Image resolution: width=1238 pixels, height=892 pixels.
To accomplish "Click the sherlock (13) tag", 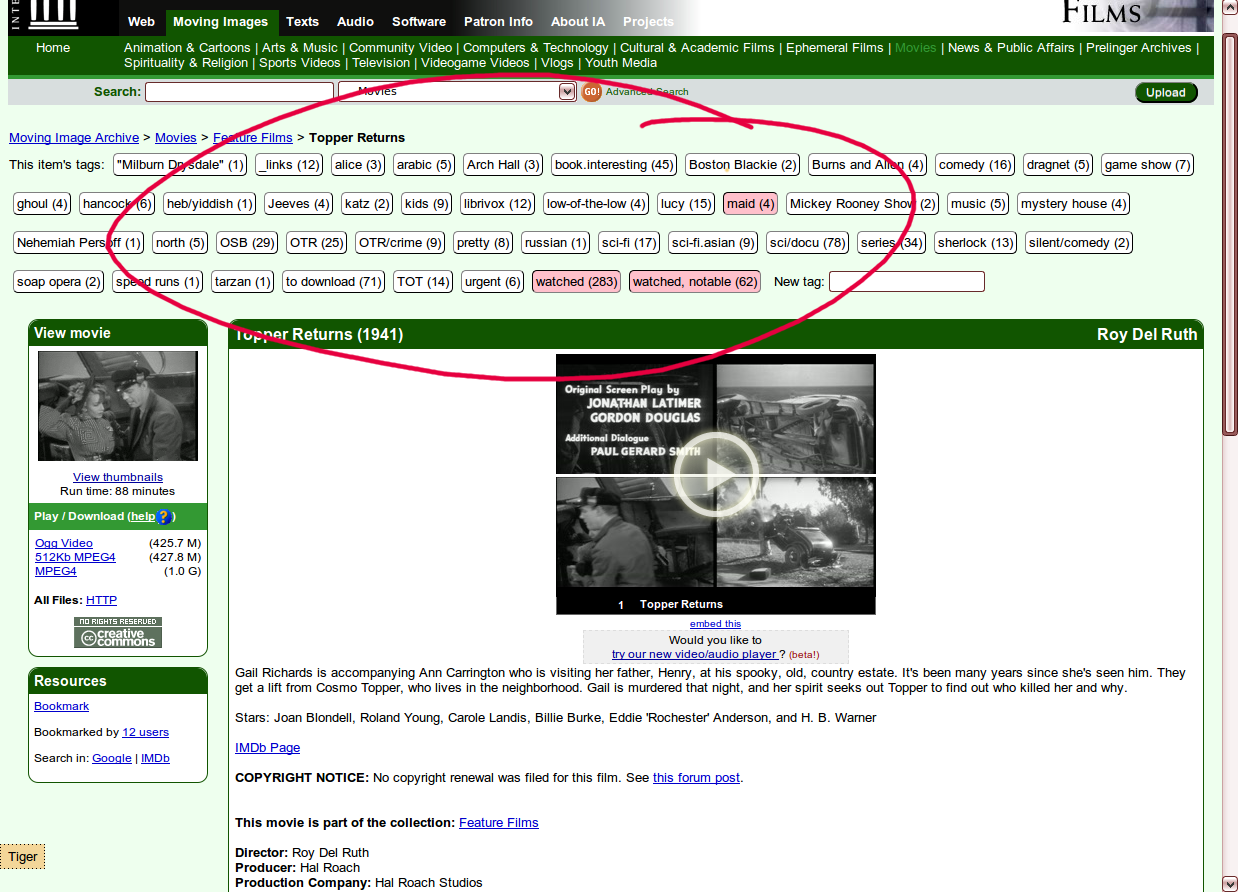I will (x=975, y=243).
